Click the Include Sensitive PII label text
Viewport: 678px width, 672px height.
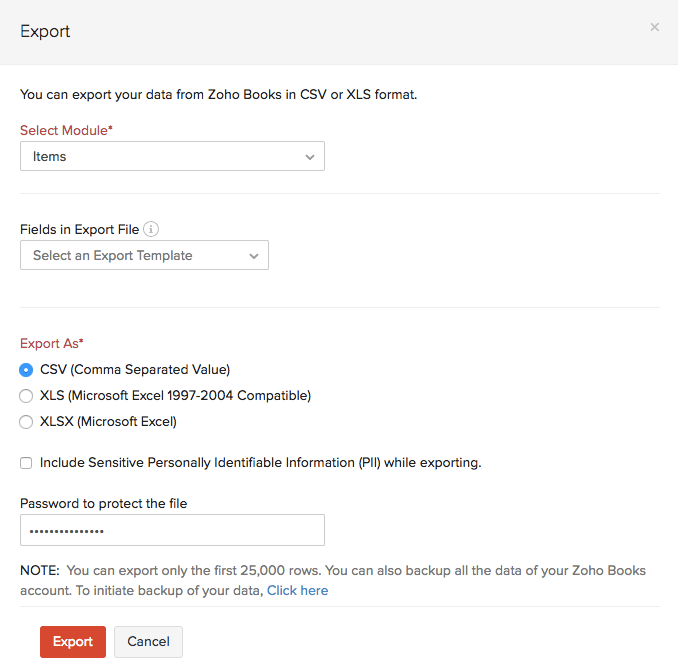coord(260,463)
